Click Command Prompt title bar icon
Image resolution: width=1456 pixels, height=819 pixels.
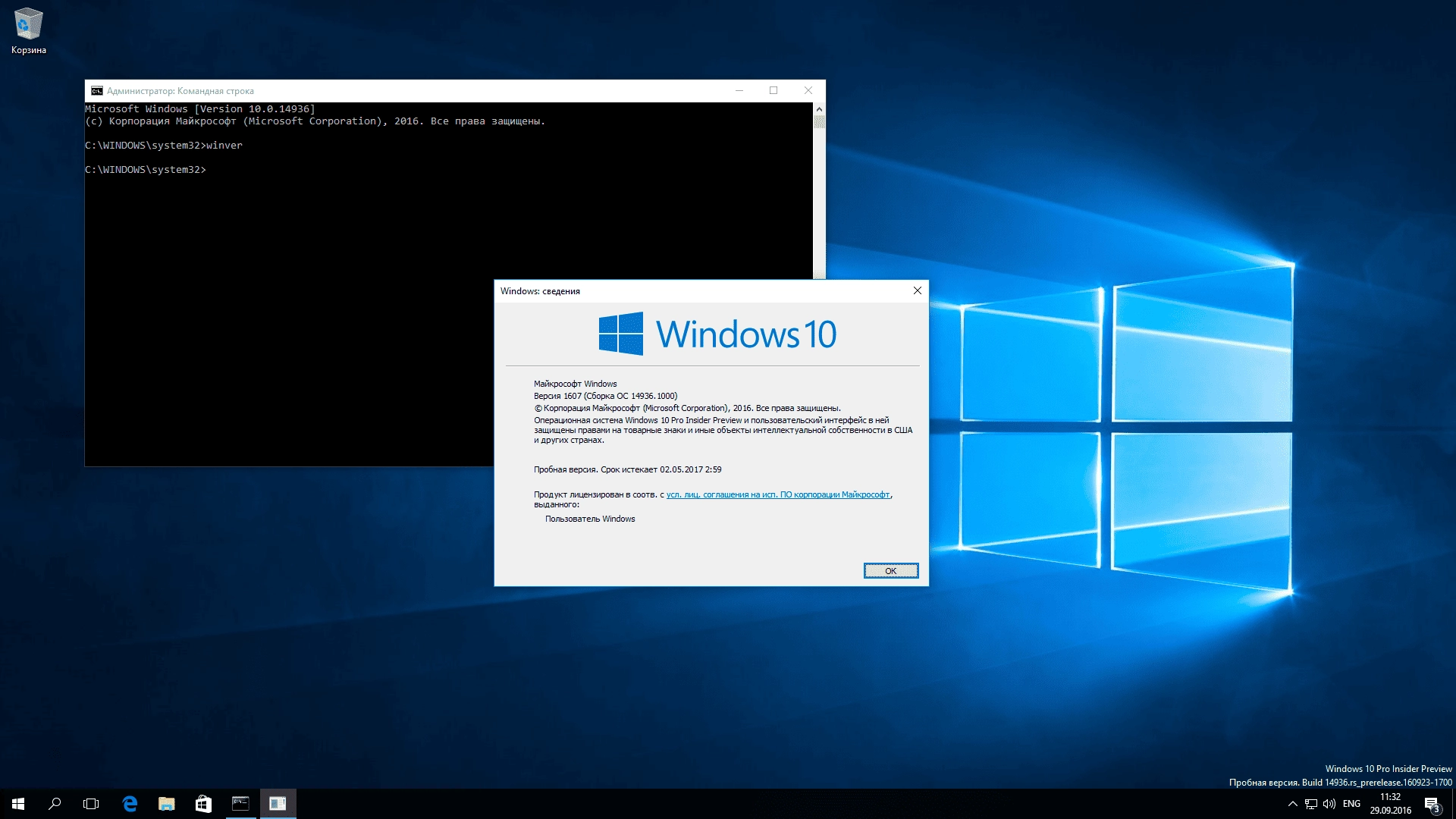(97, 91)
